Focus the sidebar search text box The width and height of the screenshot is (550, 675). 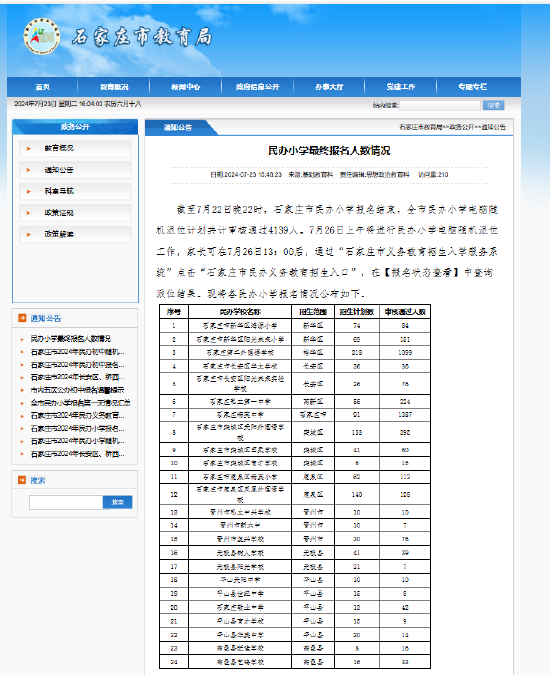coord(66,502)
